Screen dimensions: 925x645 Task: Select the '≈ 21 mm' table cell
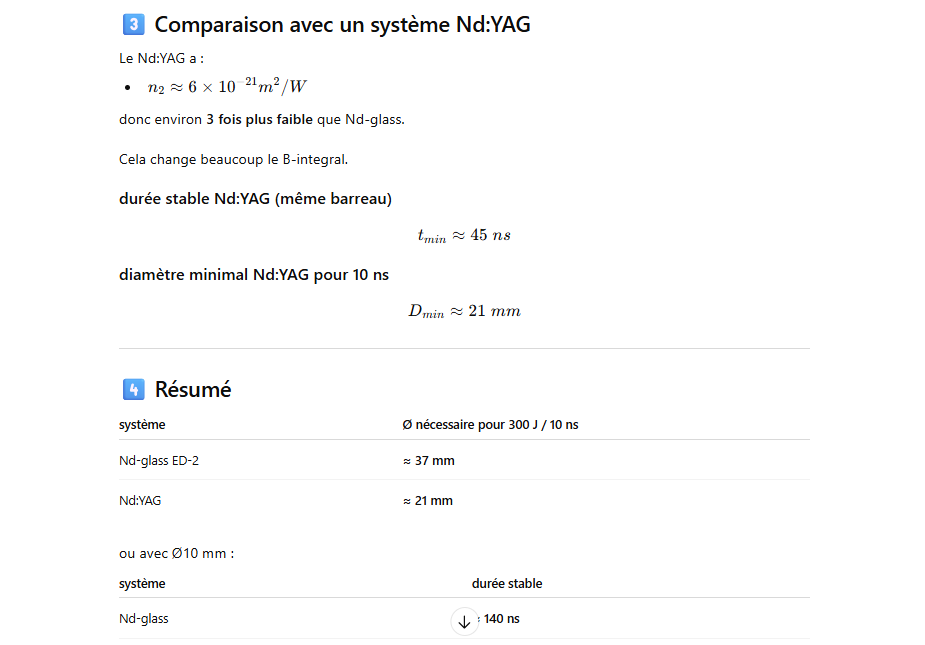pyautogui.click(x=427, y=500)
